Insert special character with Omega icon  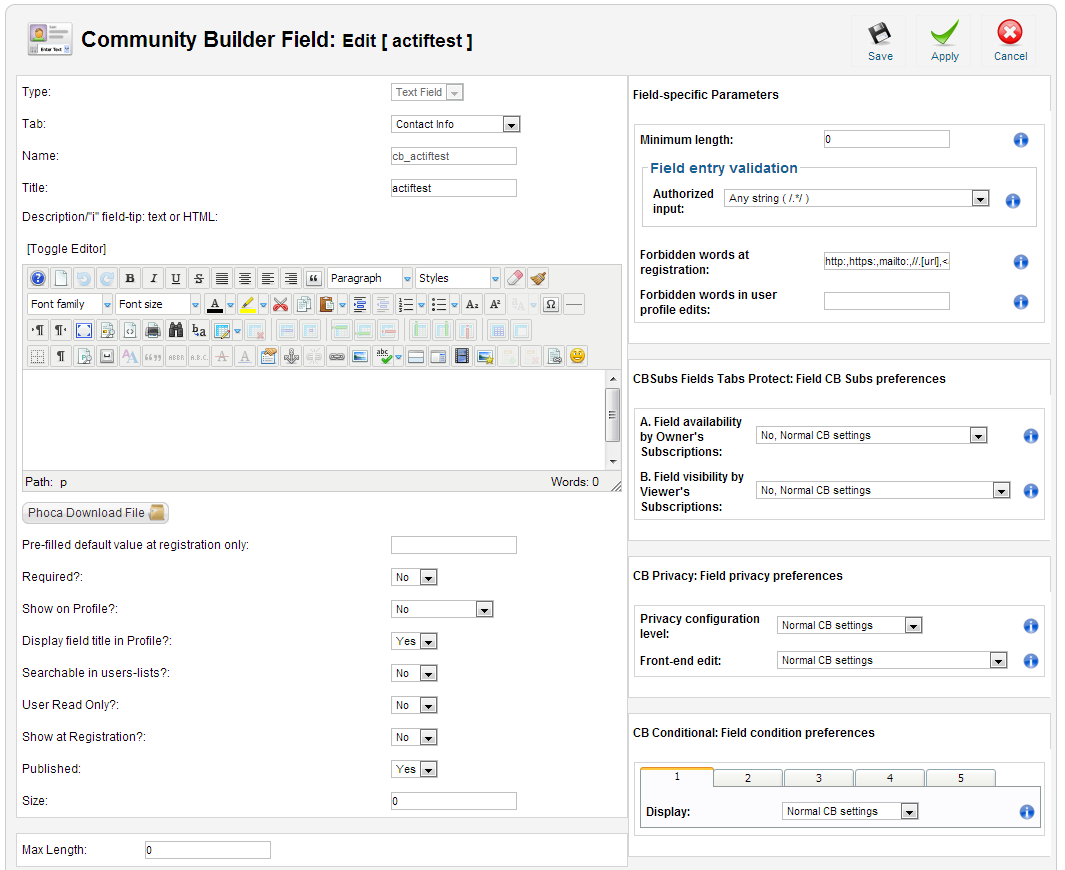coord(551,304)
